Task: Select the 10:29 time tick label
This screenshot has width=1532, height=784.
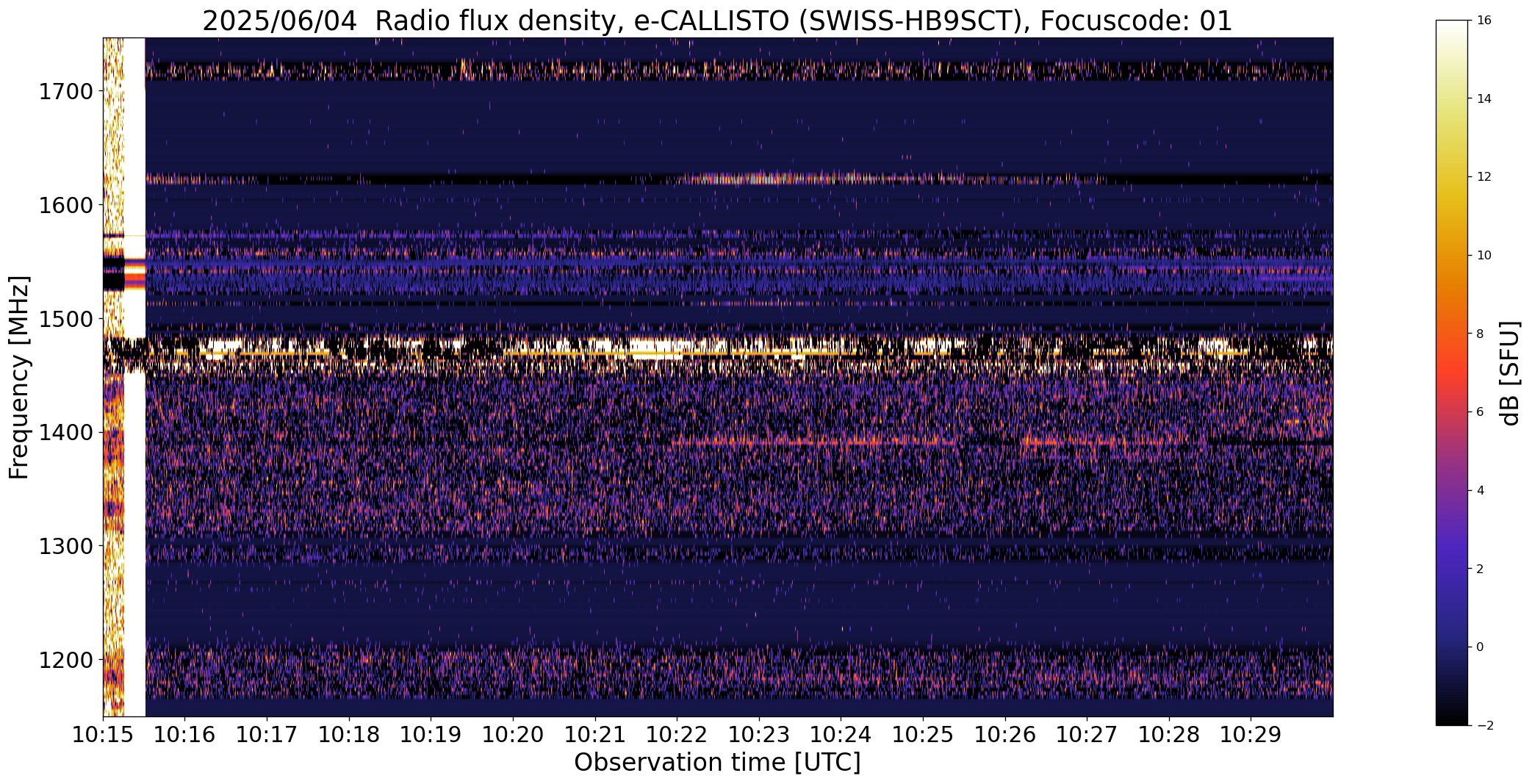Action: tap(1251, 735)
